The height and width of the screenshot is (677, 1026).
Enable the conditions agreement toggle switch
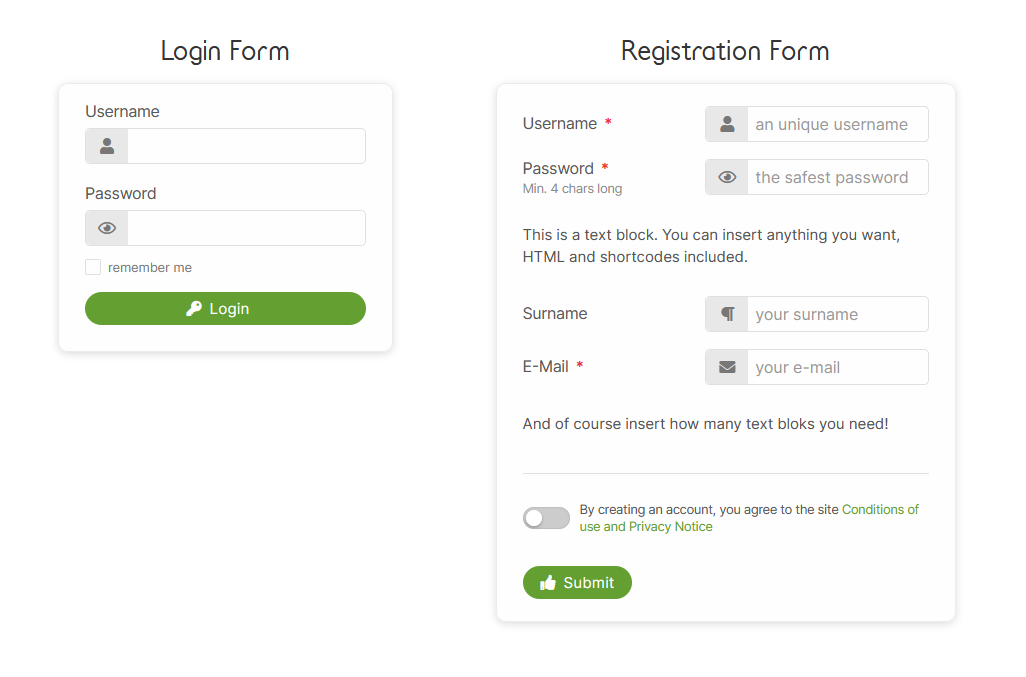point(546,518)
